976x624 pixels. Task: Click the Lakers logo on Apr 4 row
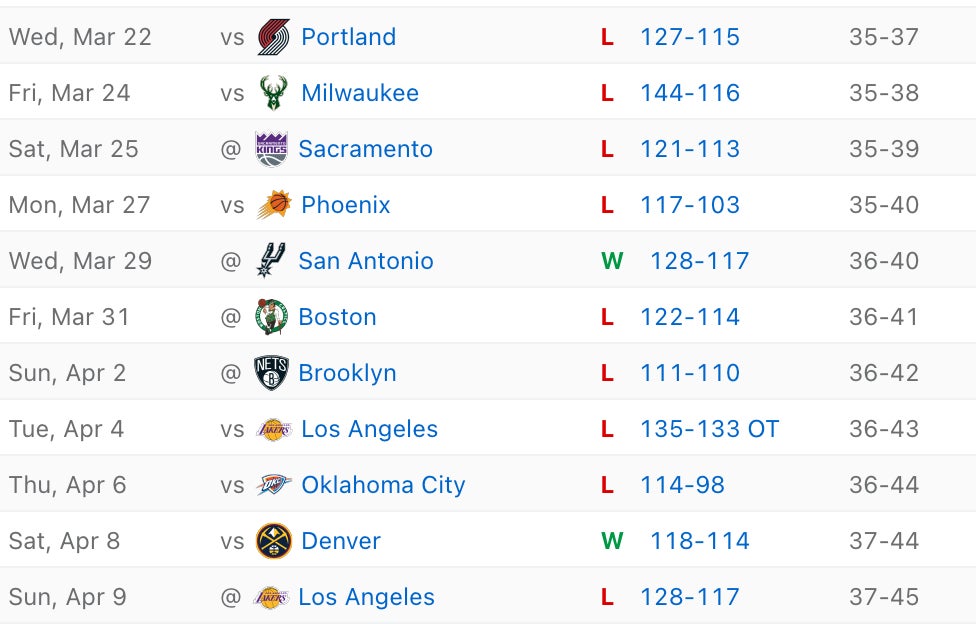click(273, 429)
